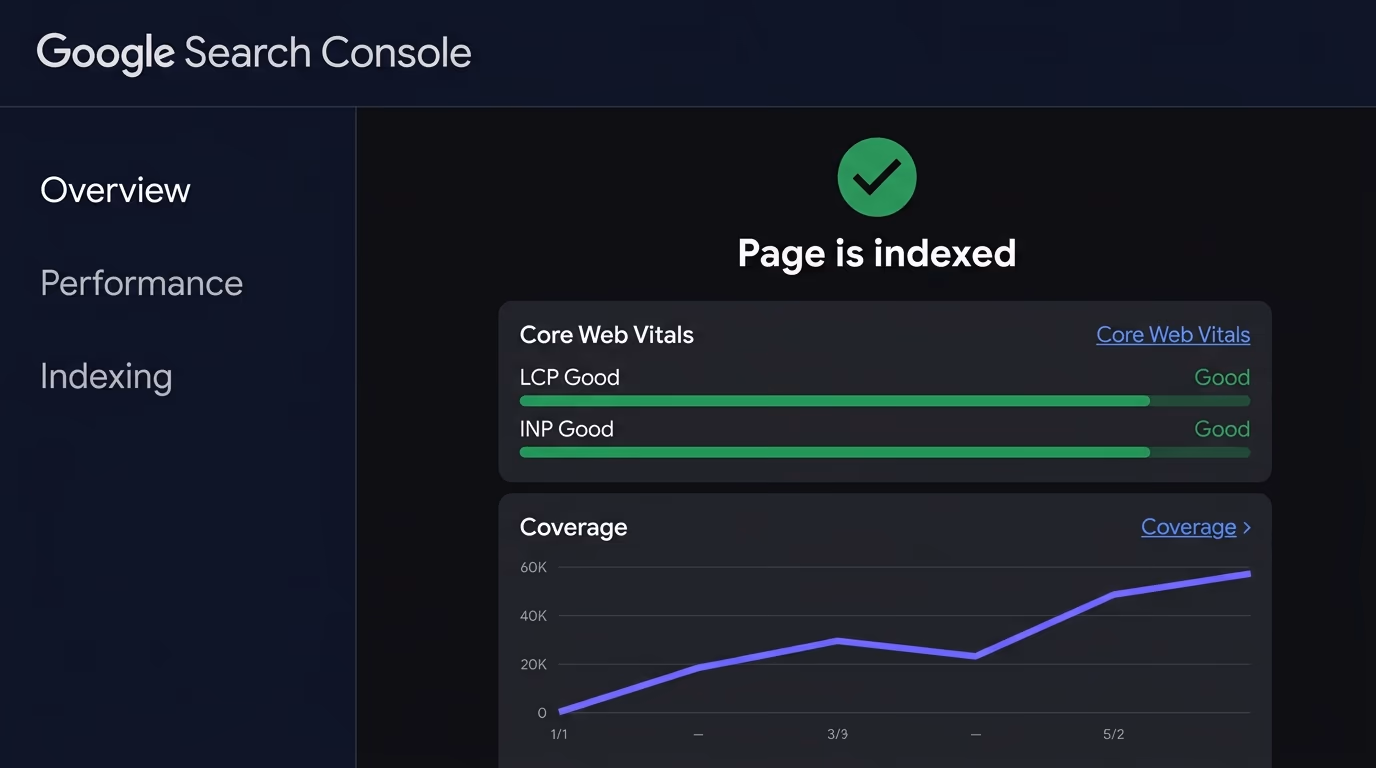The height and width of the screenshot is (768, 1376).
Task: Click the 40K axis label
Action: (533, 616)
